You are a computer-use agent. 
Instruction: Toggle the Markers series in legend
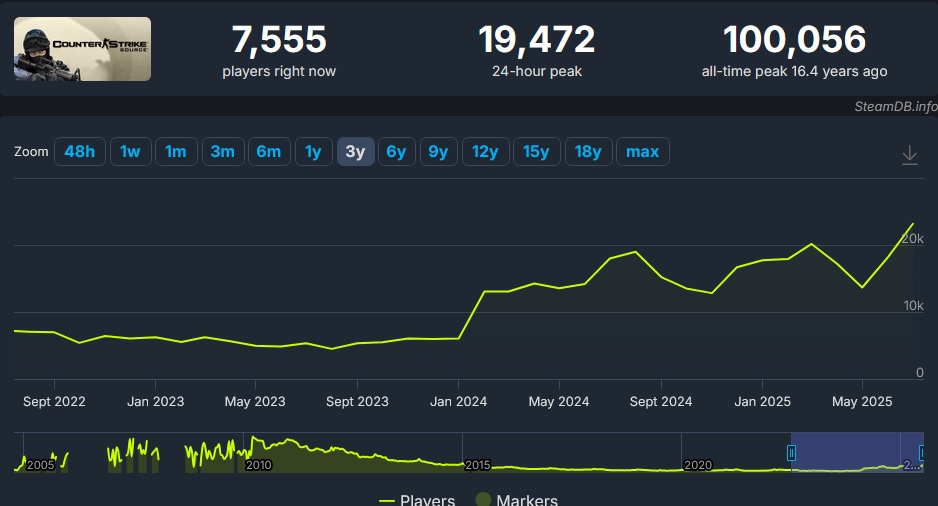pos(517,499)
